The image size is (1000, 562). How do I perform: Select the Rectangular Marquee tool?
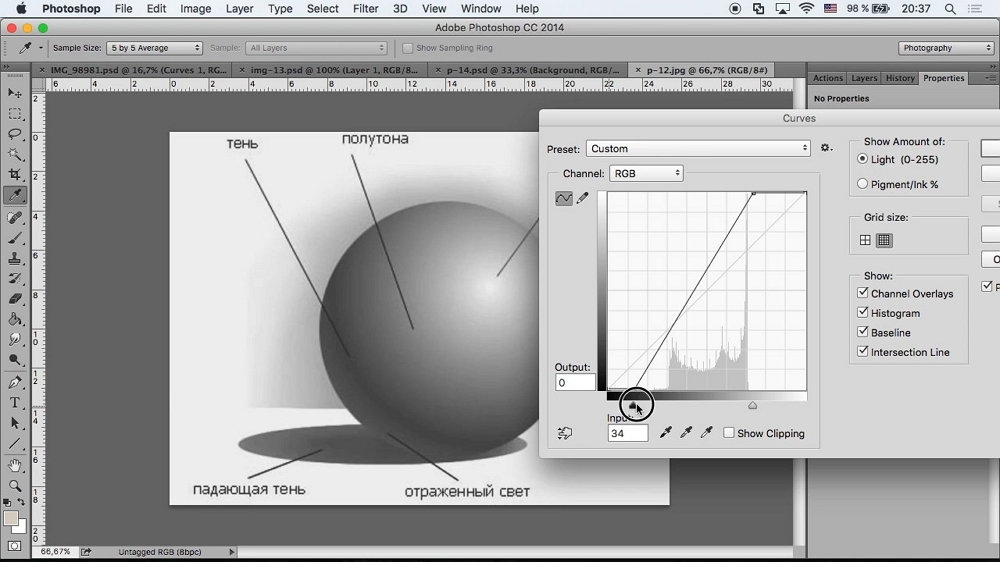[x=15, y=114]
